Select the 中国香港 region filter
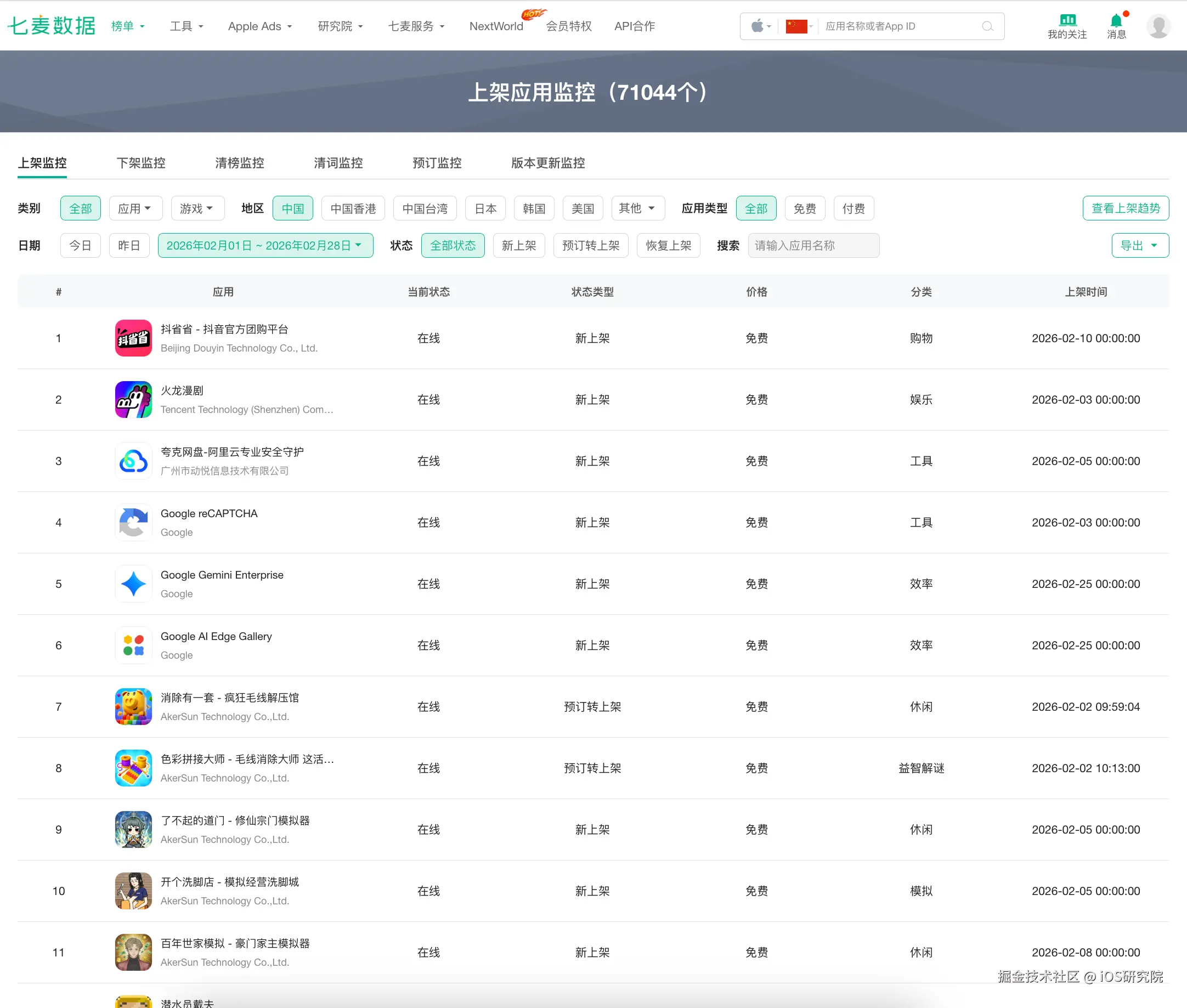The image size is (1187, 1008). (353, 208)
